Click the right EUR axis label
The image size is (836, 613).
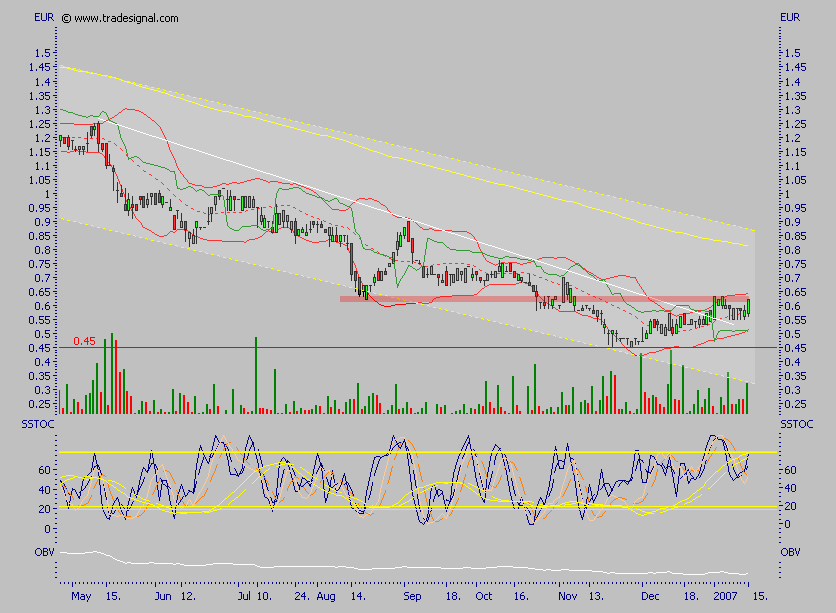pos(790,16)
